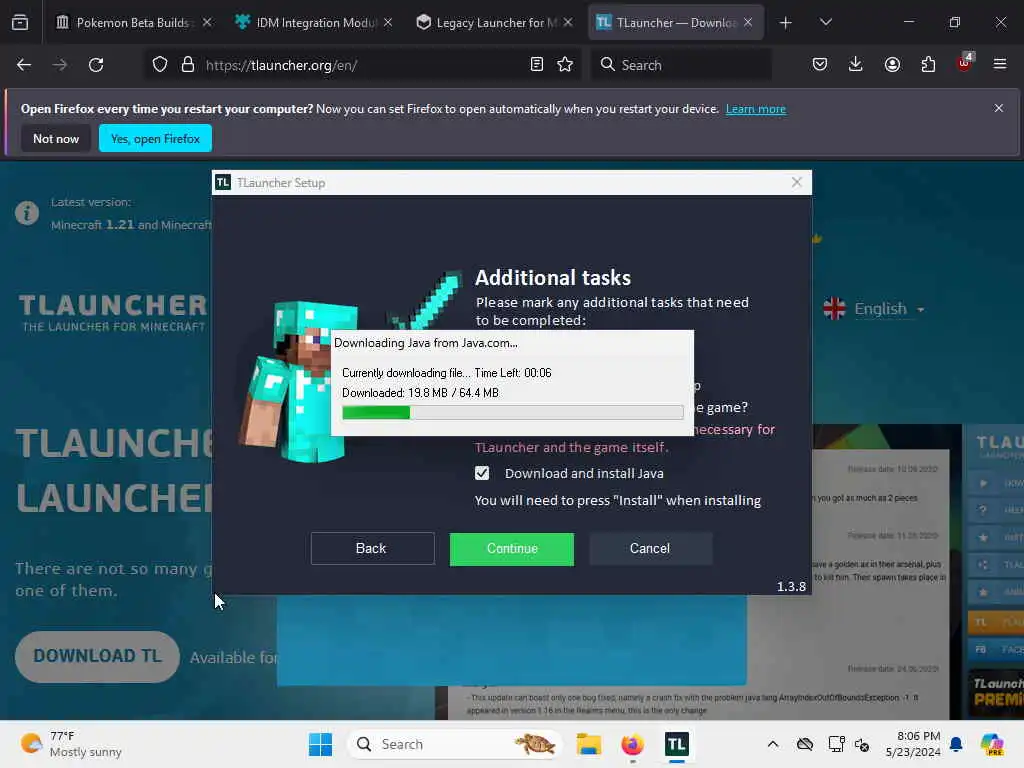Click green Continue button
Image resolution: width=1024 pixels, height=768 pixels.
click(x=512, y=549)
